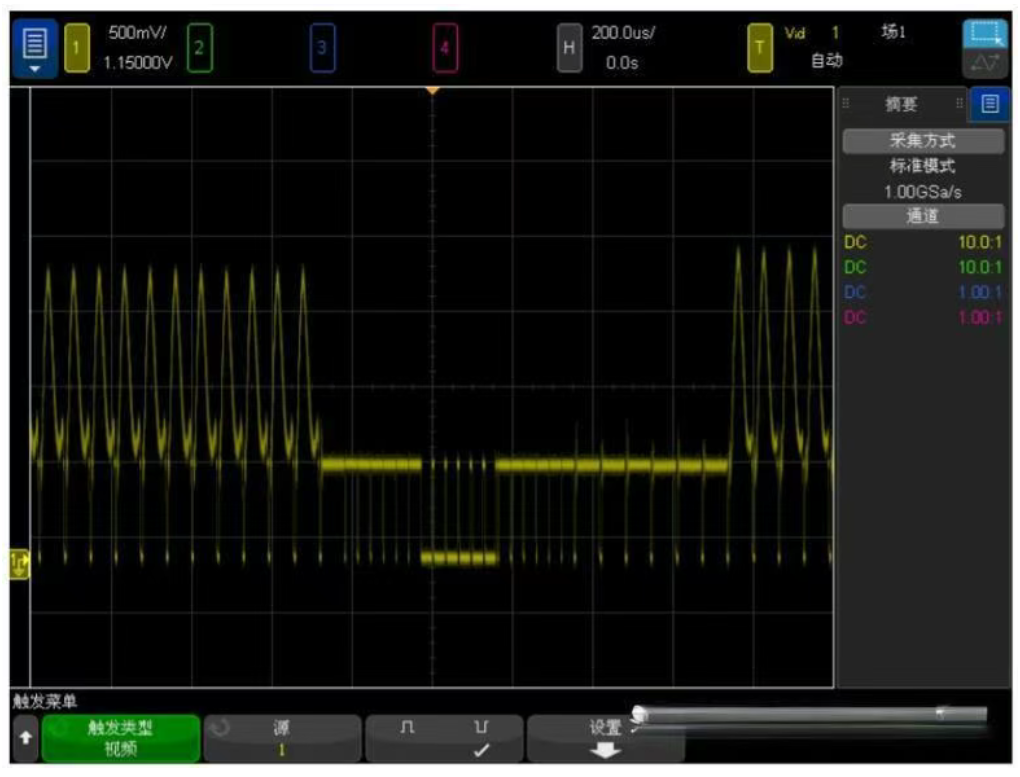This screenshot has width=1020, height=777.
Task: Enable channel 4 pink button
Action: click(x=445, y=48)
